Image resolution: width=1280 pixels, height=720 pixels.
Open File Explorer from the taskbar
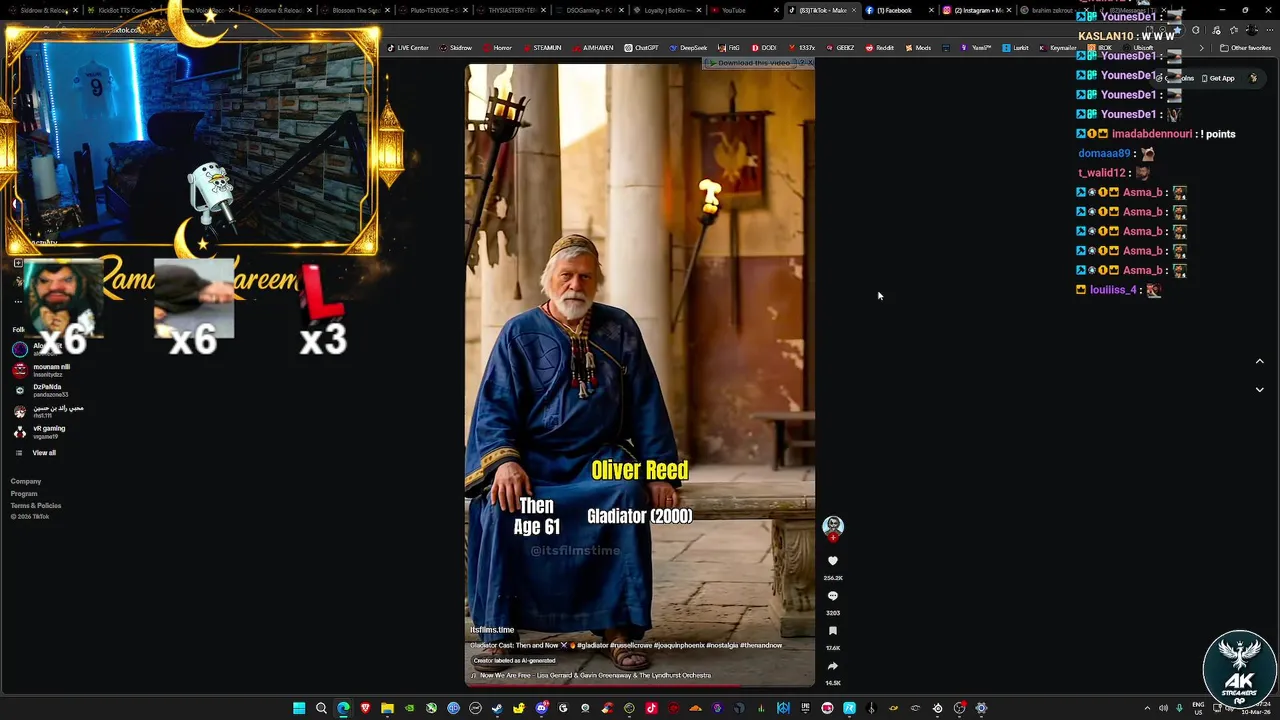click(x=387, y=708)
